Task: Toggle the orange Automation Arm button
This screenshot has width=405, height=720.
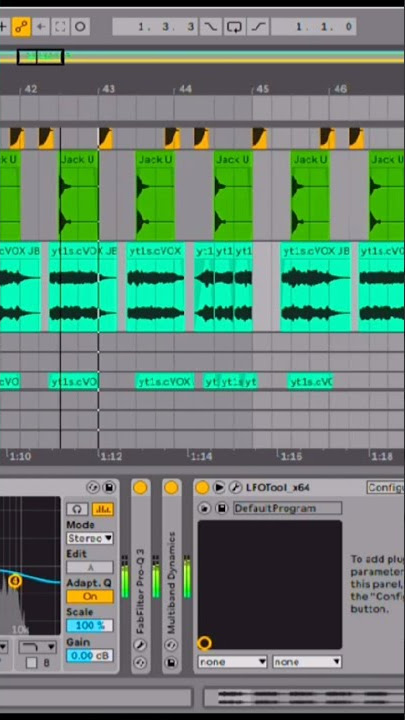Action: pyautogui.click(x=21, y=27)
